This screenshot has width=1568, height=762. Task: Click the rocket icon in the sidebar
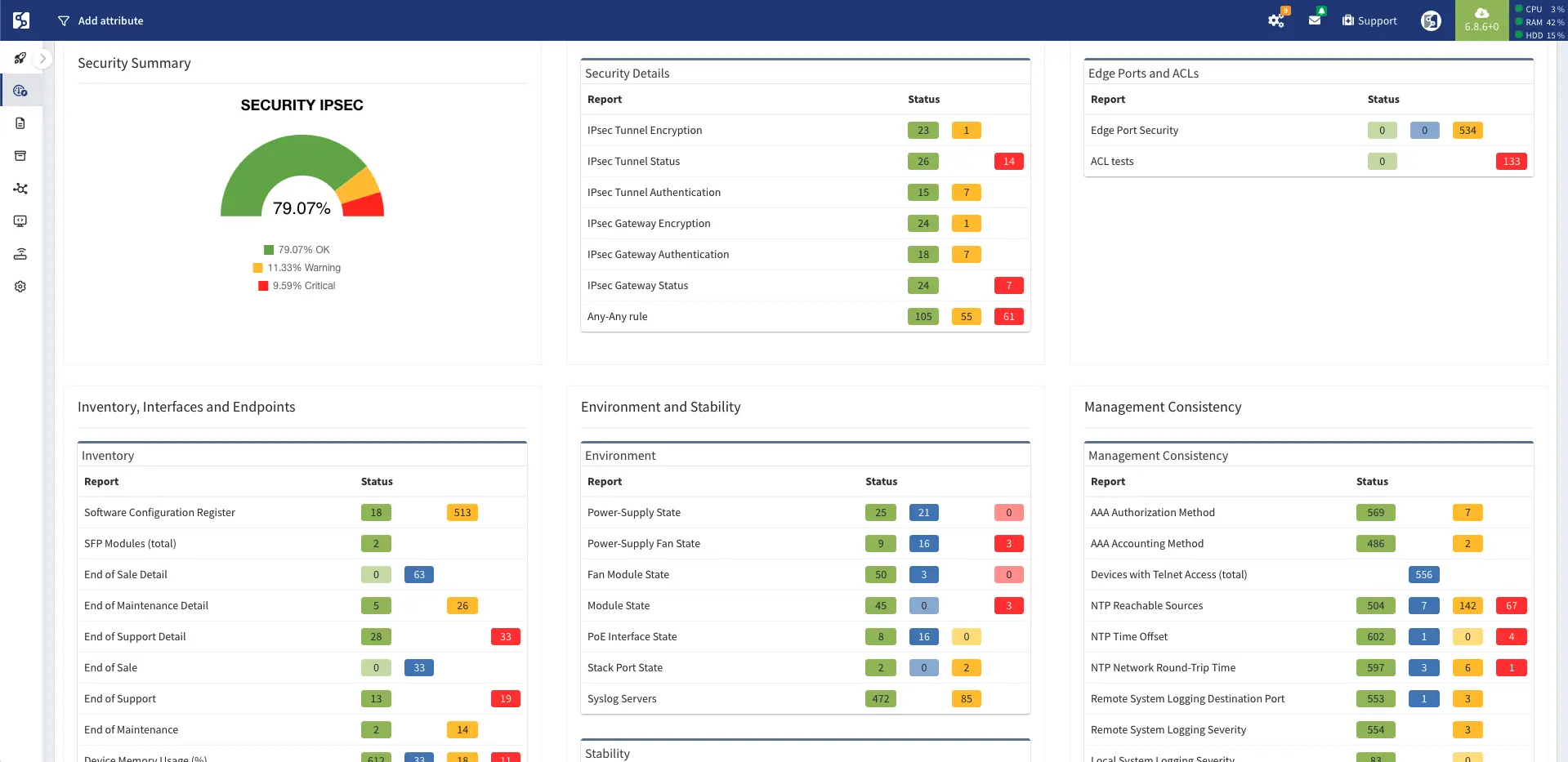(20, 58)
